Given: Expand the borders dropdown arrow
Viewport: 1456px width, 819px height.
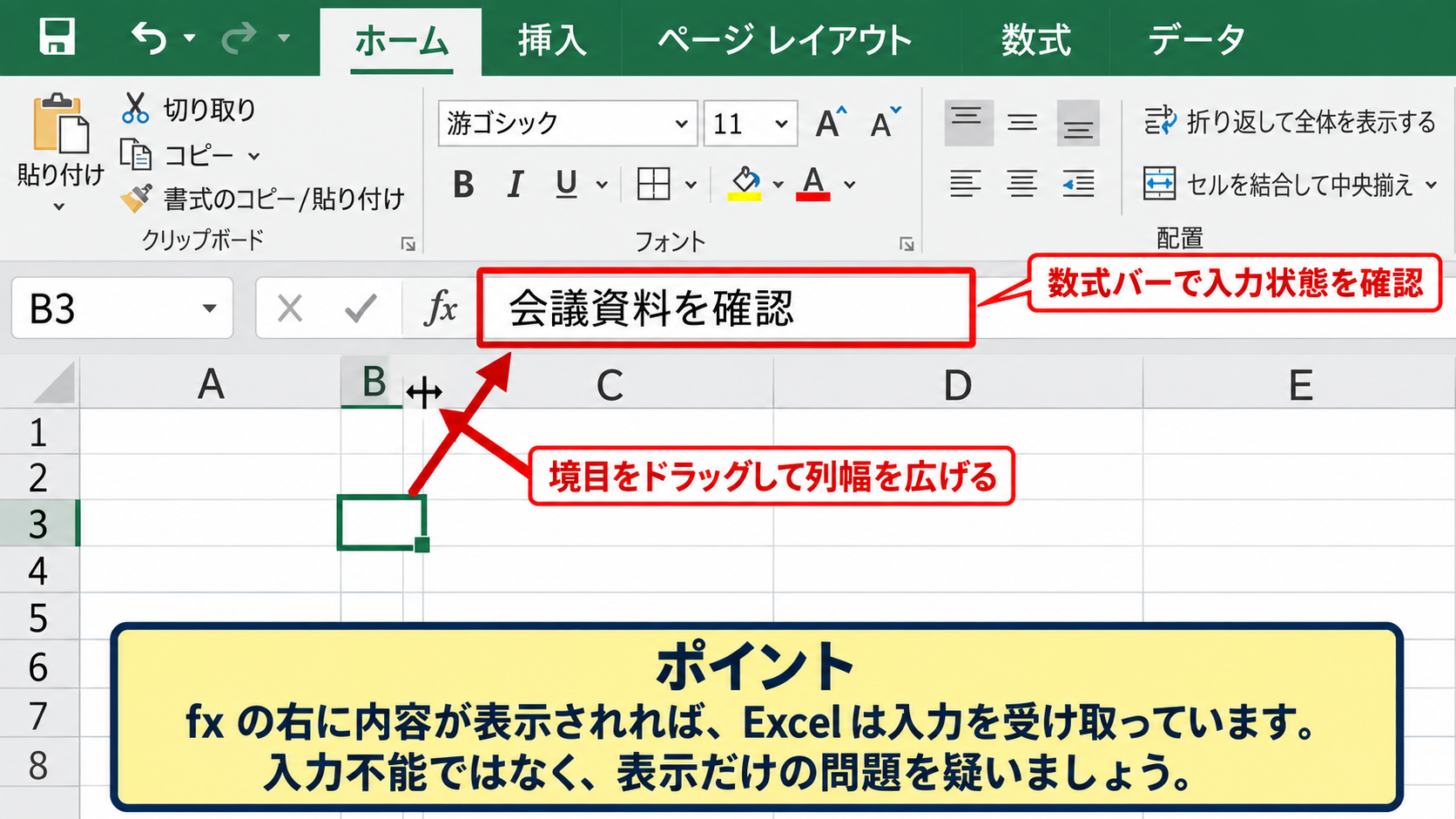Looking at the screenshot, I should tap(691, 185).
